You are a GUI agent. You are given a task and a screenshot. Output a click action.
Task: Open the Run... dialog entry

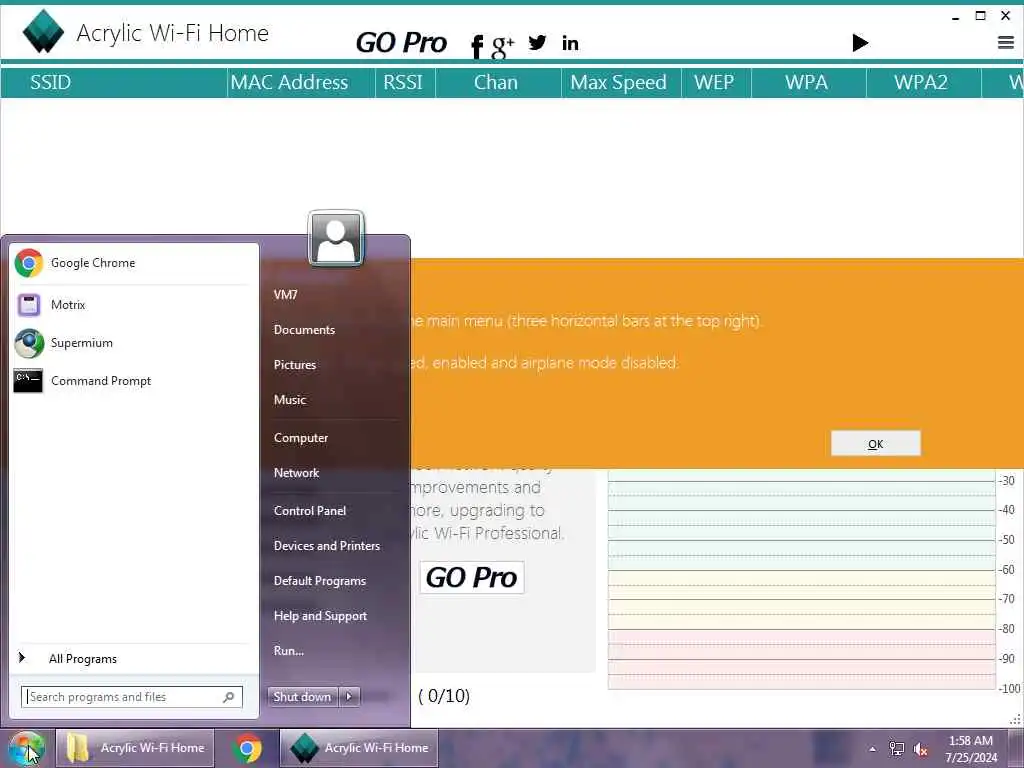point(289,651)
